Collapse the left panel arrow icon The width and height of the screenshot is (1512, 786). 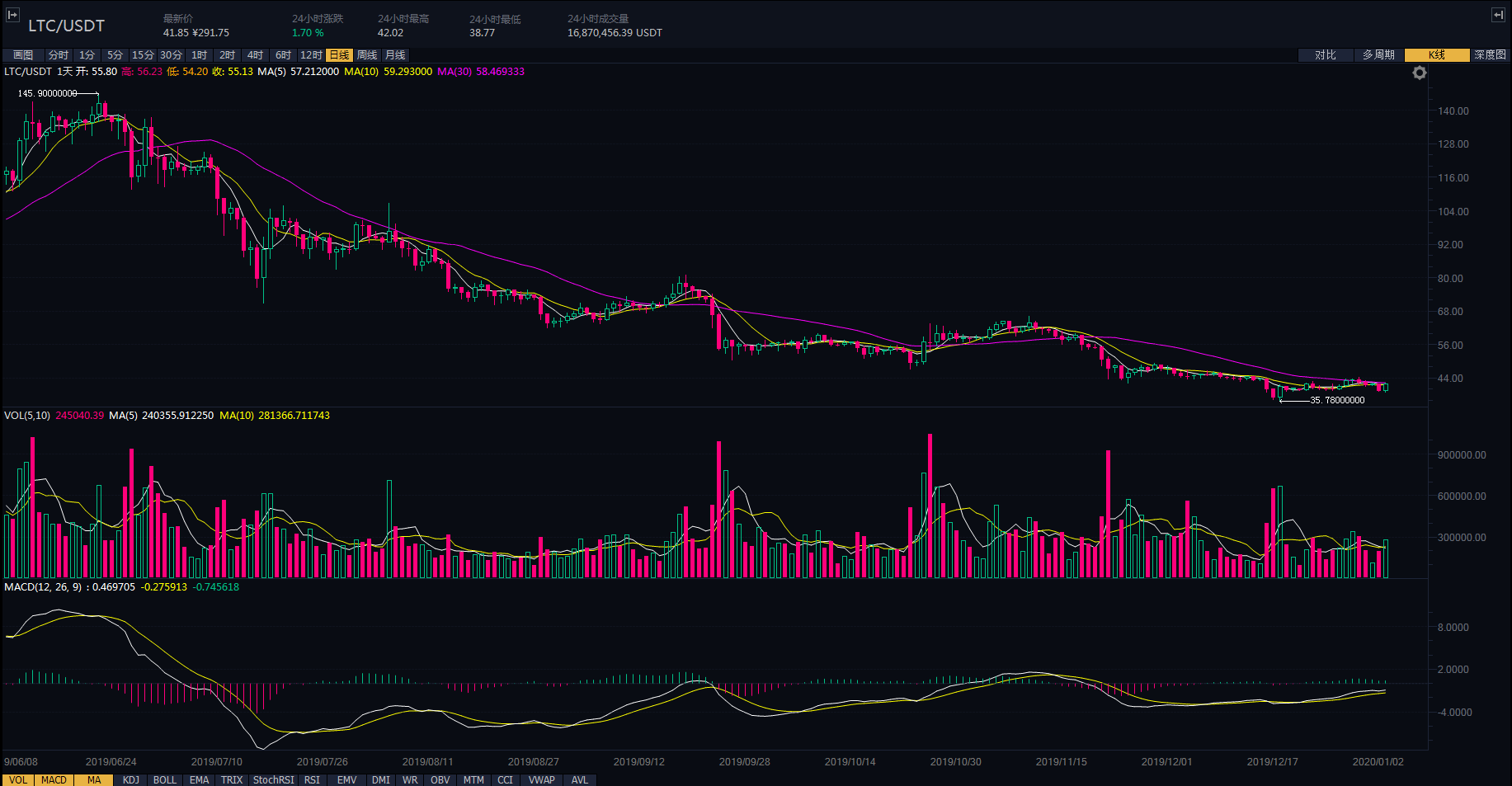click(12, 15)
